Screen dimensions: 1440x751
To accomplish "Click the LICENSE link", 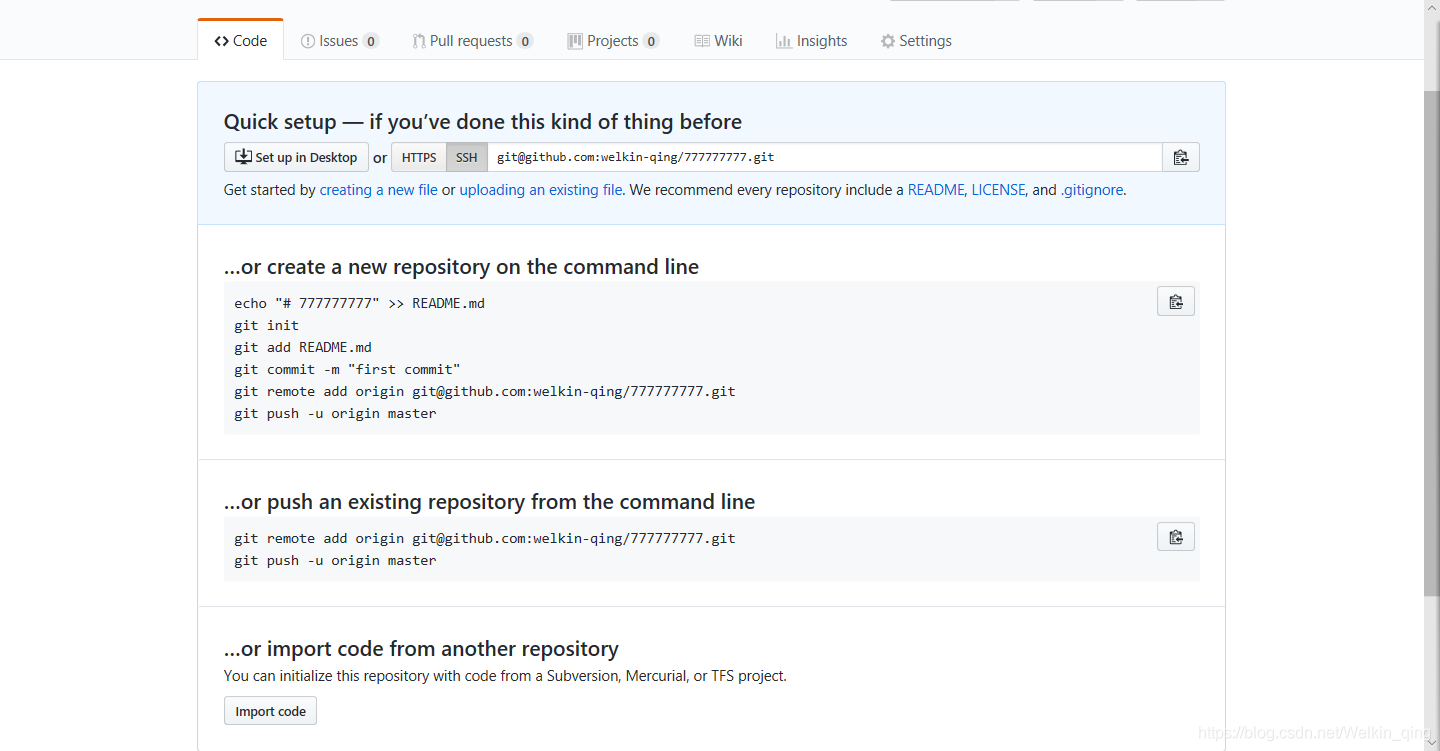I will [x=999, y=190].
